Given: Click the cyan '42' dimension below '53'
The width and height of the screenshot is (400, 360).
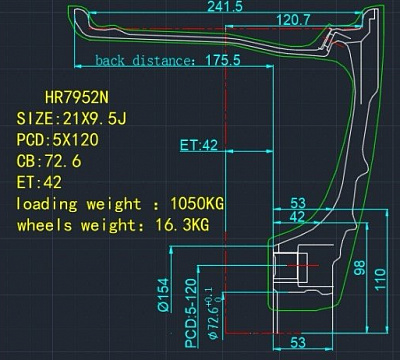Looking at the screenshot, I should click(297, 217).
